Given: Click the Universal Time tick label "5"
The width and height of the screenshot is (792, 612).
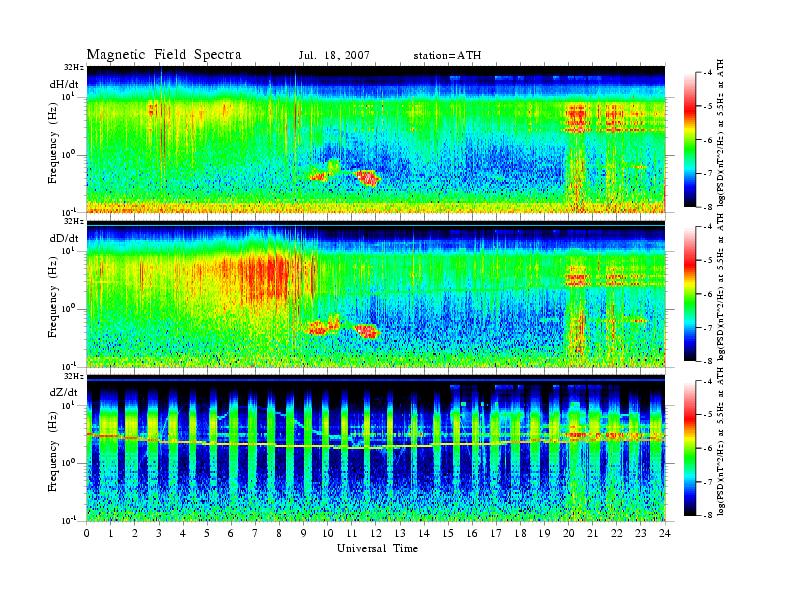Looking at the screenshot, I should click(207, 534).
